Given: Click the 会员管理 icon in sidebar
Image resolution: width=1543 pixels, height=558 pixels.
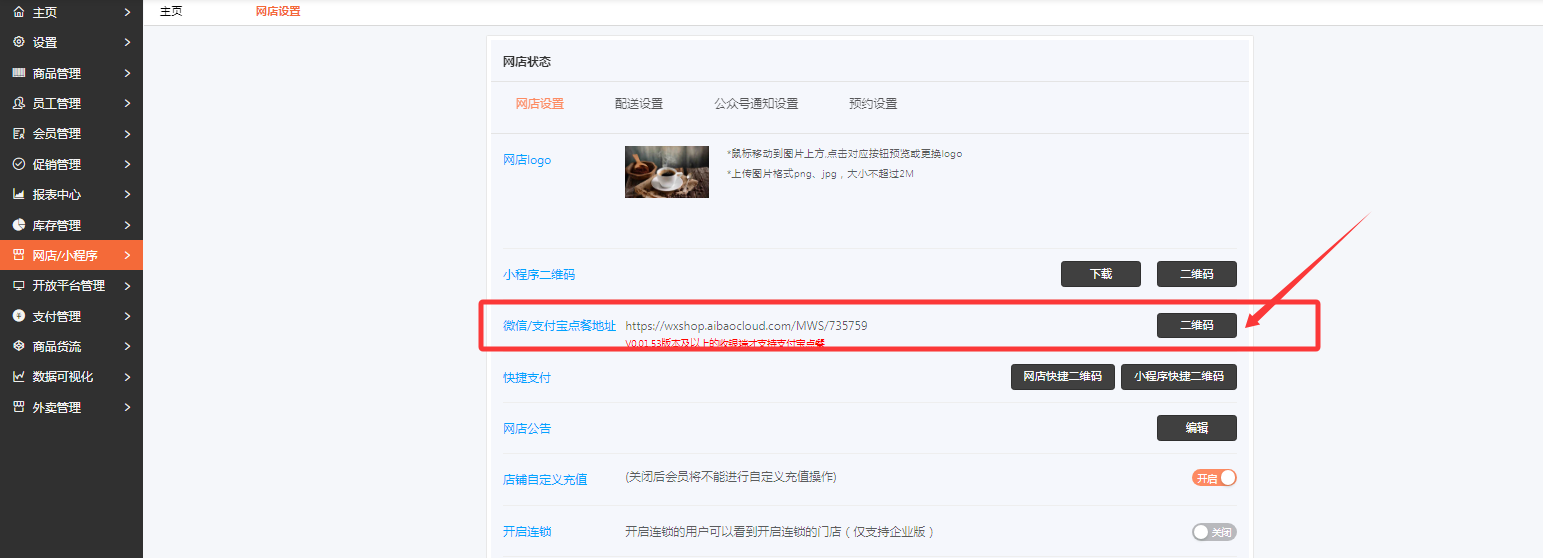Looking at the screenshot, I should tap(18, 133).
